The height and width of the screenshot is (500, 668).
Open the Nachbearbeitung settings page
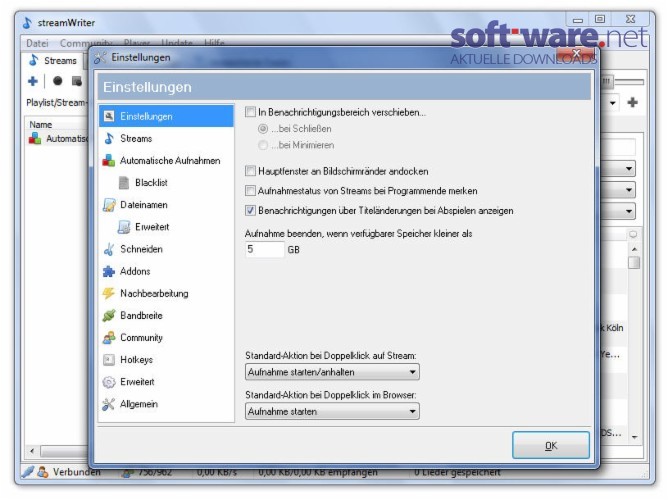[x=166, y=293]
